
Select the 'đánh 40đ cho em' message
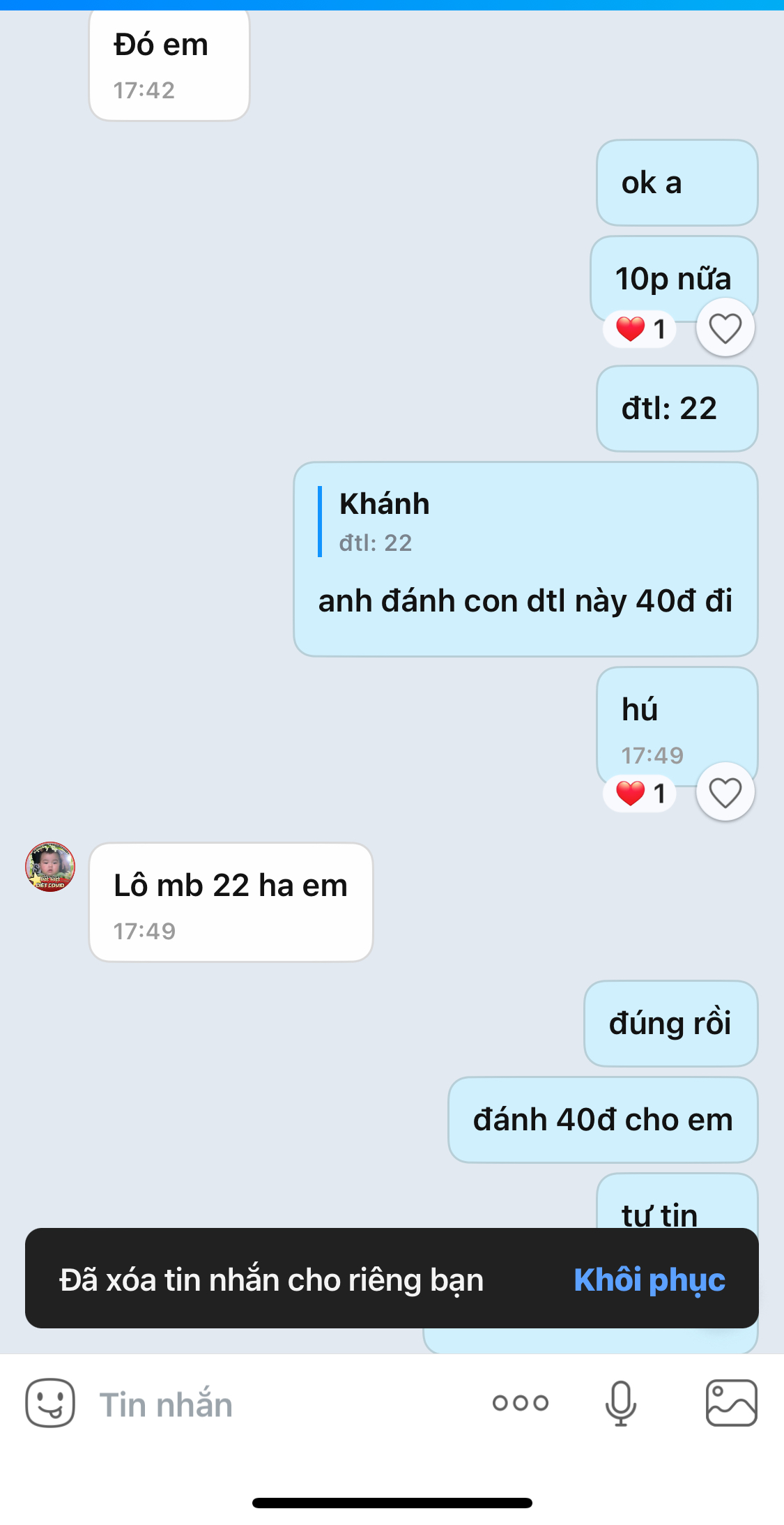pos(603,1120)
